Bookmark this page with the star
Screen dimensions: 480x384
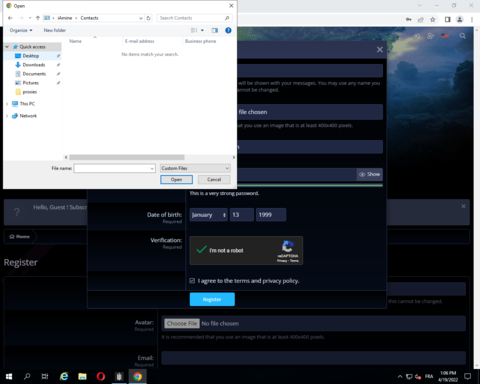coord(433,20)
